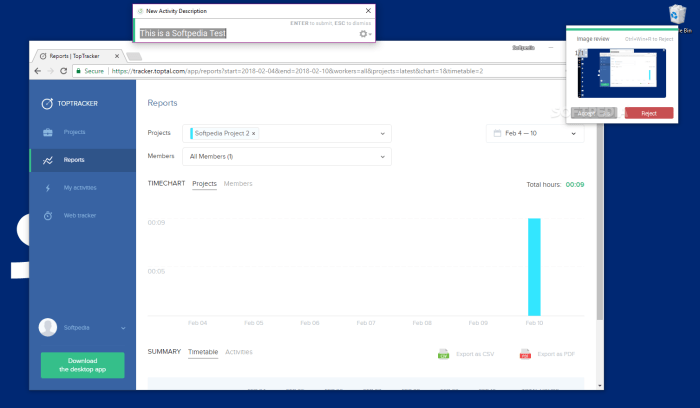Screen dimensions: 700x408
Task: Switch summary to Activities tab
Action: tap(239, 352)
